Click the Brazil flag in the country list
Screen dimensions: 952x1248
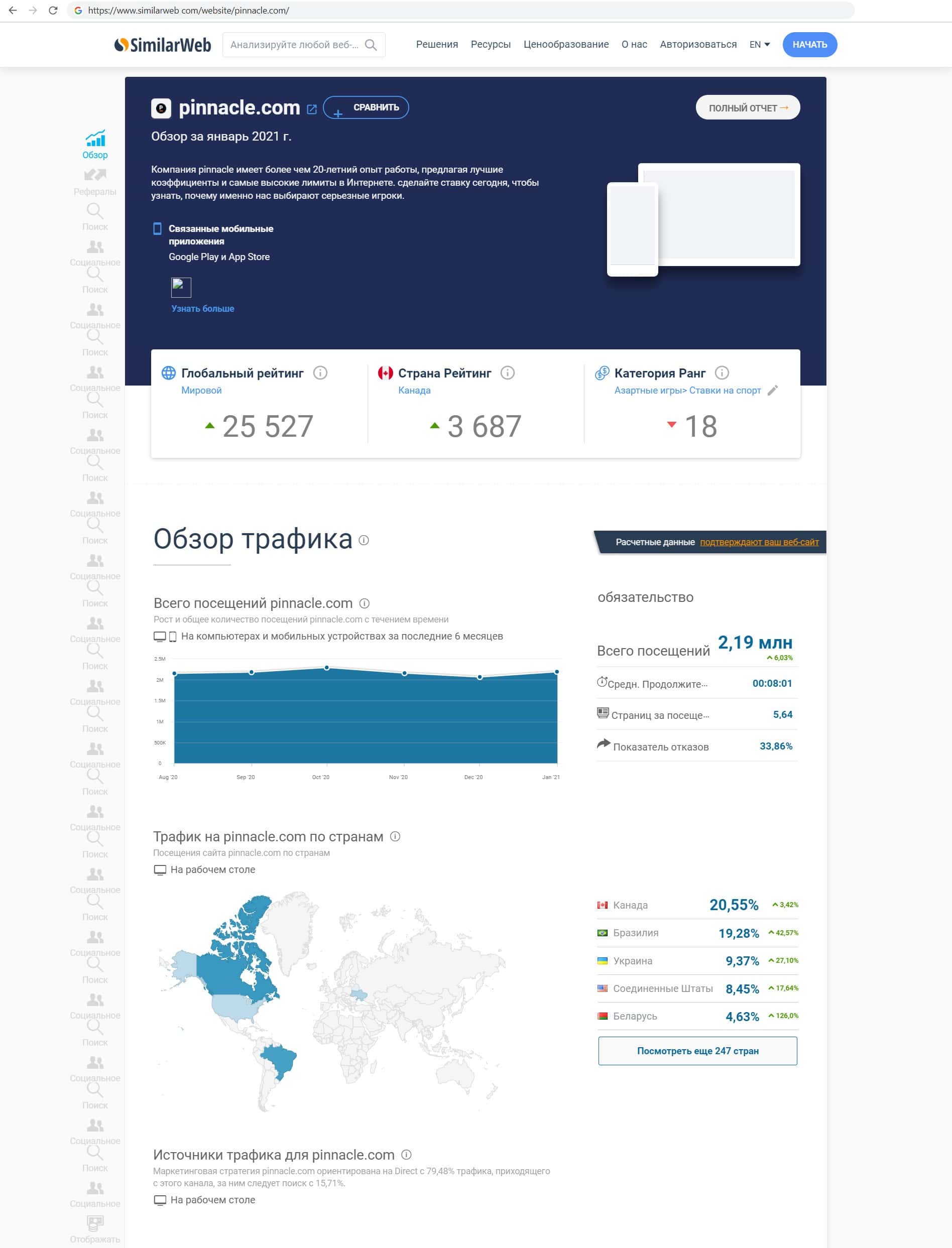pos(603,933)
